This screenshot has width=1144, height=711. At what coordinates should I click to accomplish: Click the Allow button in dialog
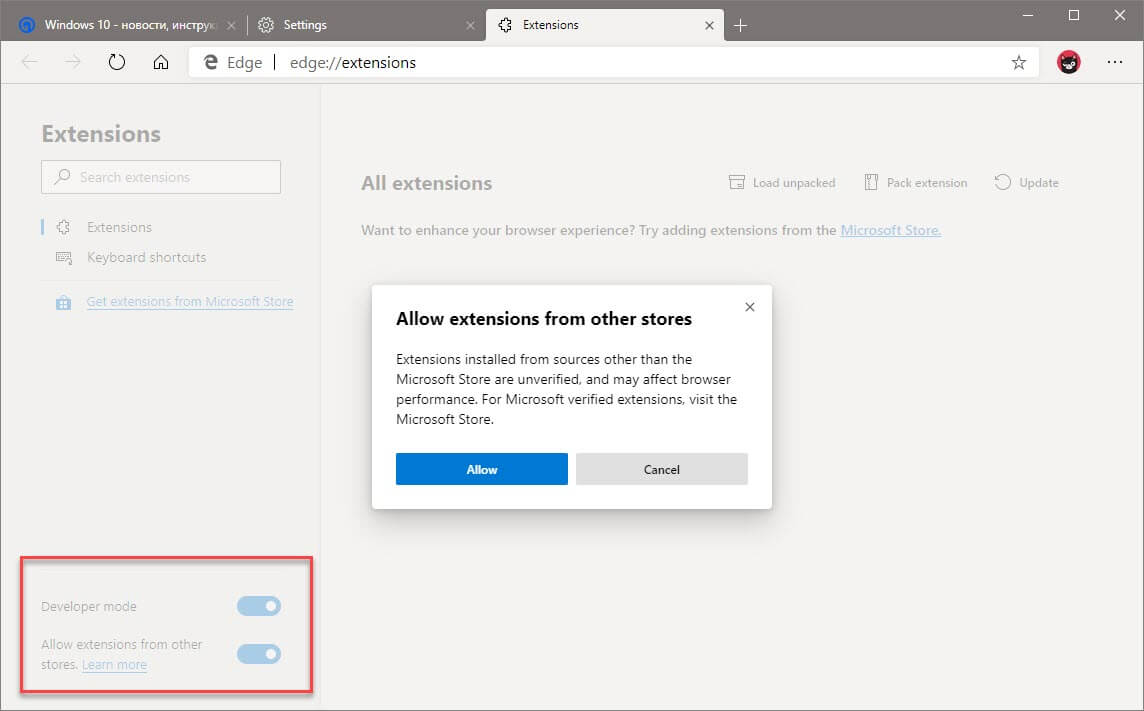[482, 469]
